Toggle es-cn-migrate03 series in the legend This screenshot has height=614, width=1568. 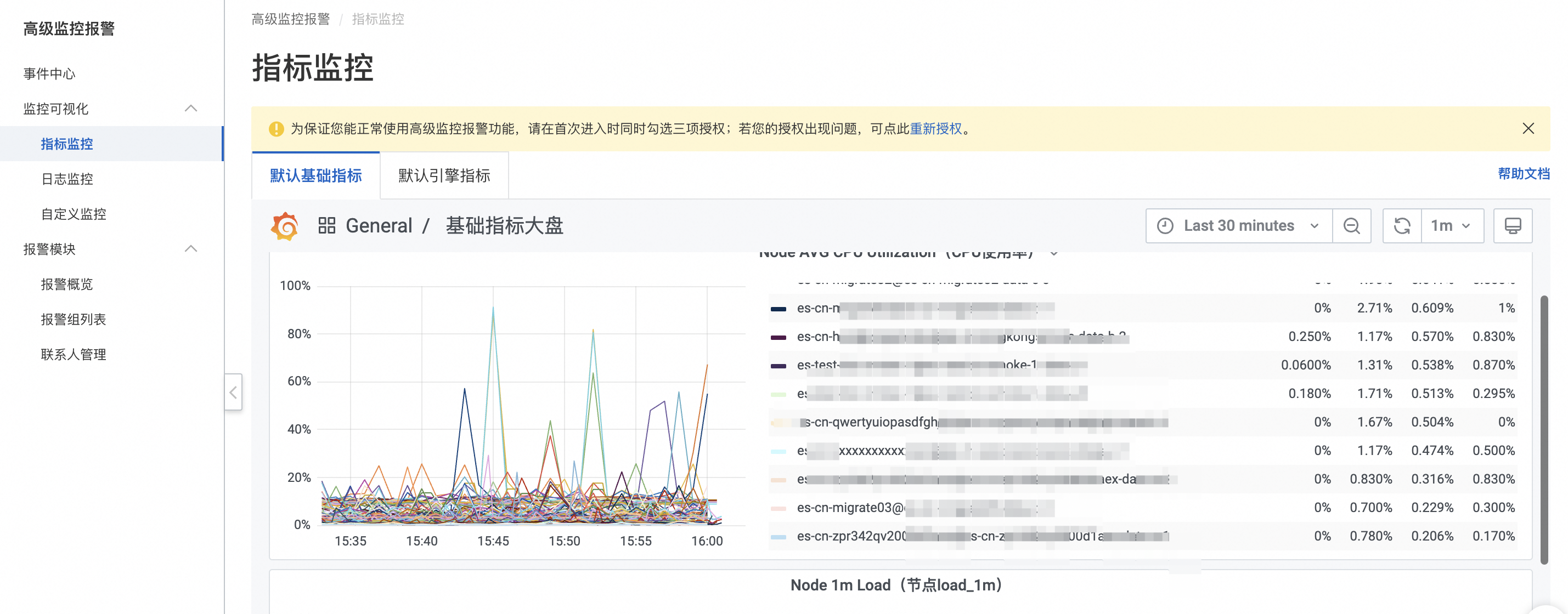(x=850, y=508)
